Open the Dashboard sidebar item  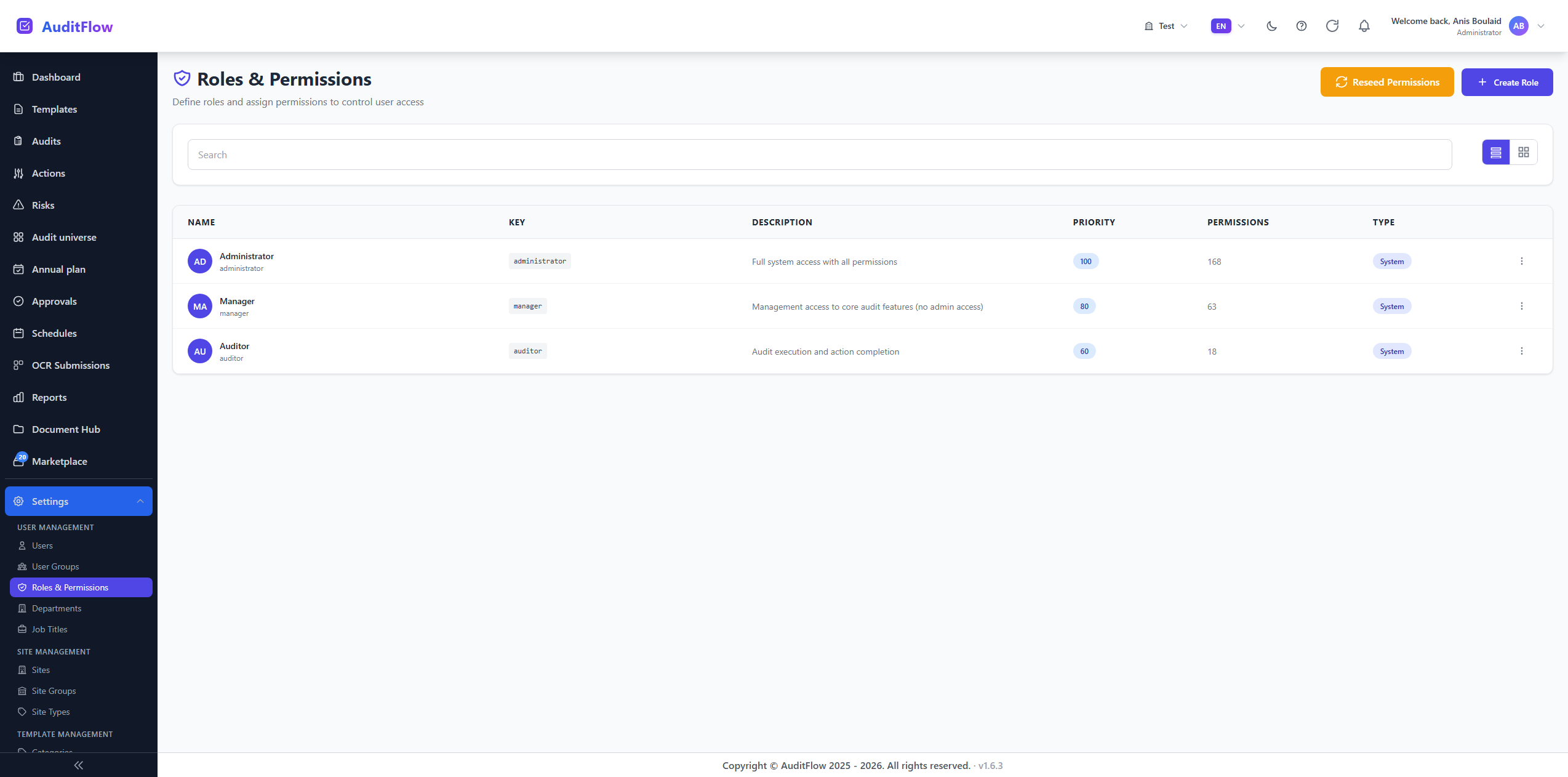(x=79, y=77)
